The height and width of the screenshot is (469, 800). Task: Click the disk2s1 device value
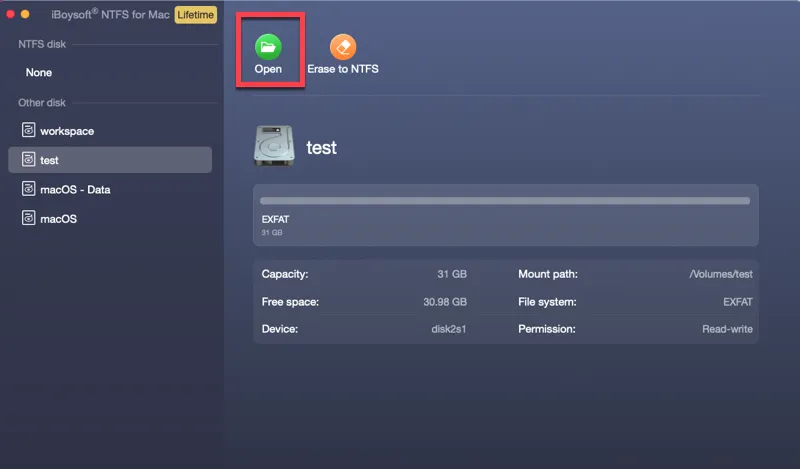coord(446,329)
